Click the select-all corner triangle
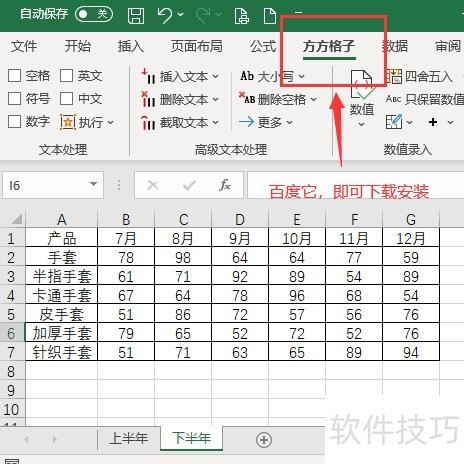This screenshot has width=464, height=464. [17, 219]
